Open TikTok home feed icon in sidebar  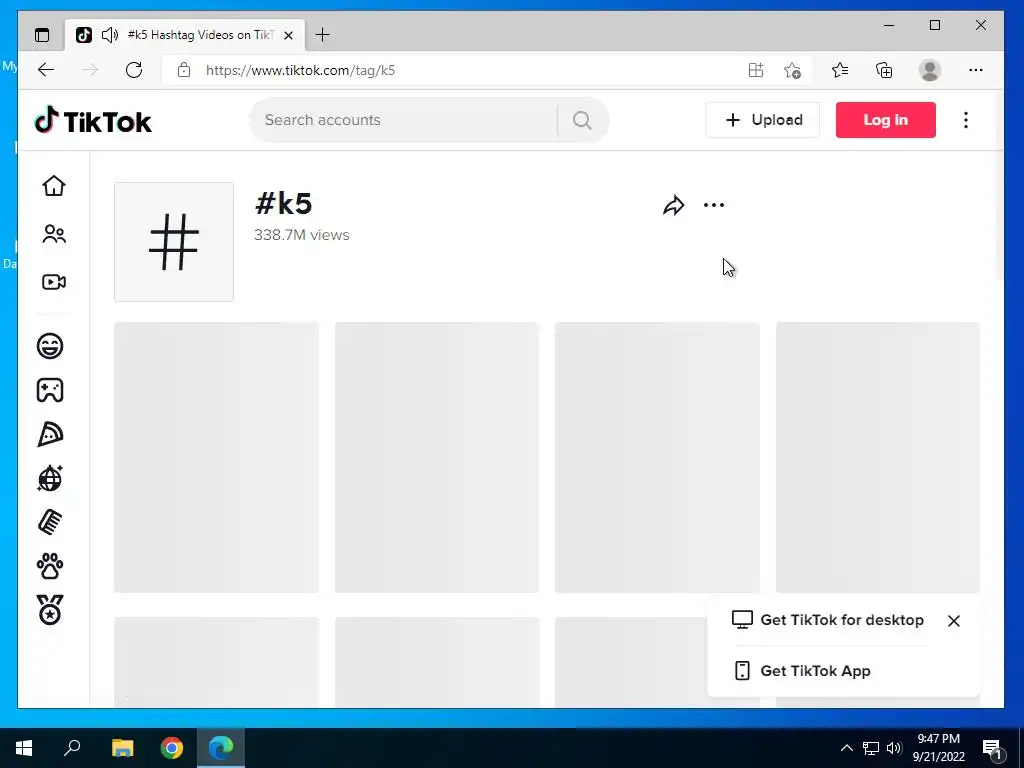click(54, 186)
